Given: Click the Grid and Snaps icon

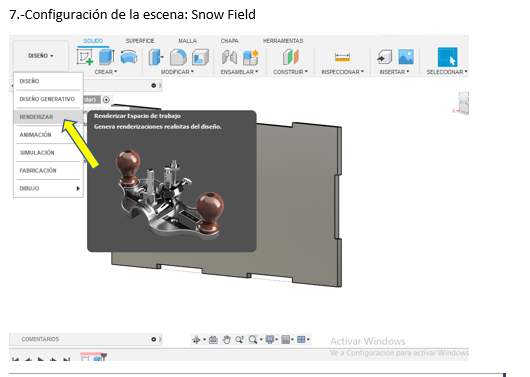Looking at the screenshot, I should tap(286, 339).
